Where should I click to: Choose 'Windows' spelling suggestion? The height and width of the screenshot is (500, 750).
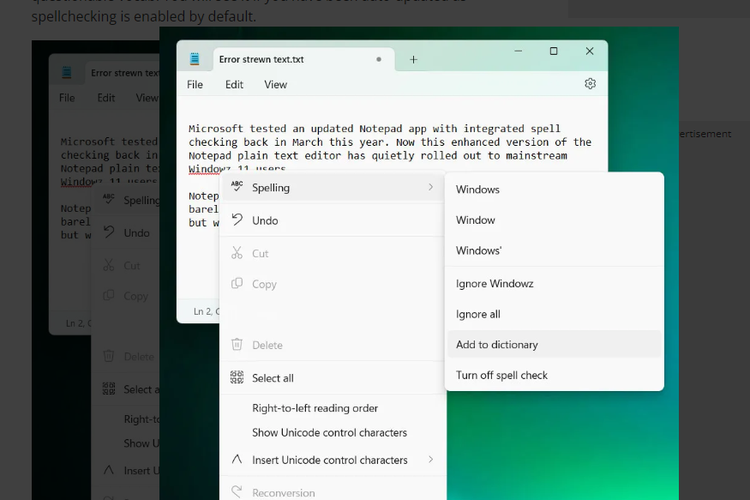pyautogui.click(x=478, y=189)
